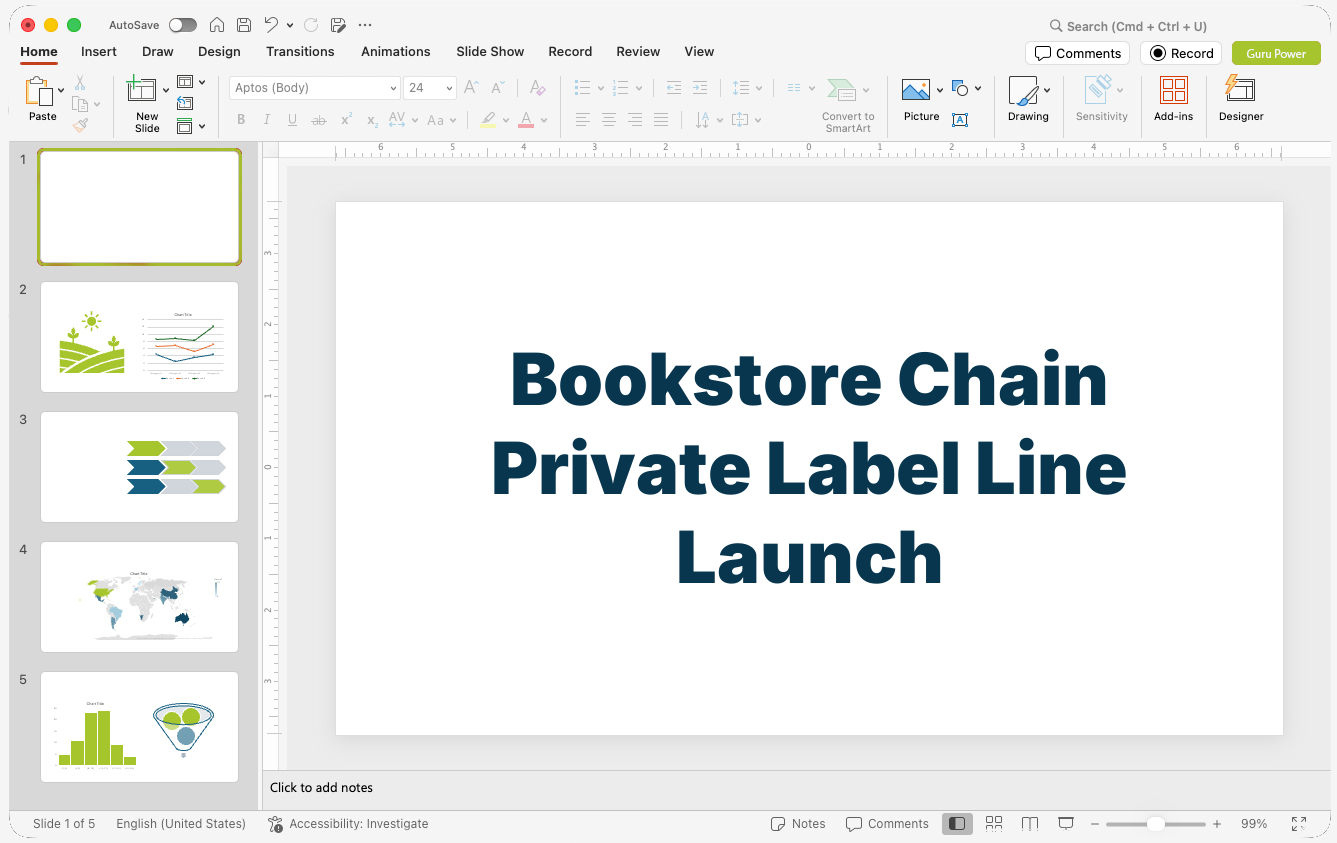Screen dimensions: 1337x843
Task: Justify the text alignment
Action: click(x=660, y=120)
